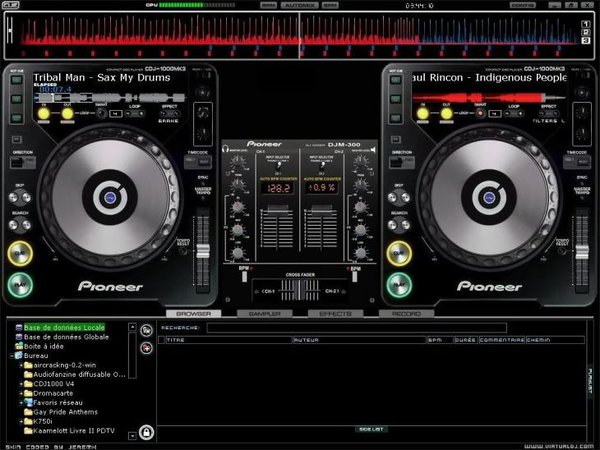The image size is (600, 450).
Task: Click the left deck pitch fader handle
Action: coord(203,251)
